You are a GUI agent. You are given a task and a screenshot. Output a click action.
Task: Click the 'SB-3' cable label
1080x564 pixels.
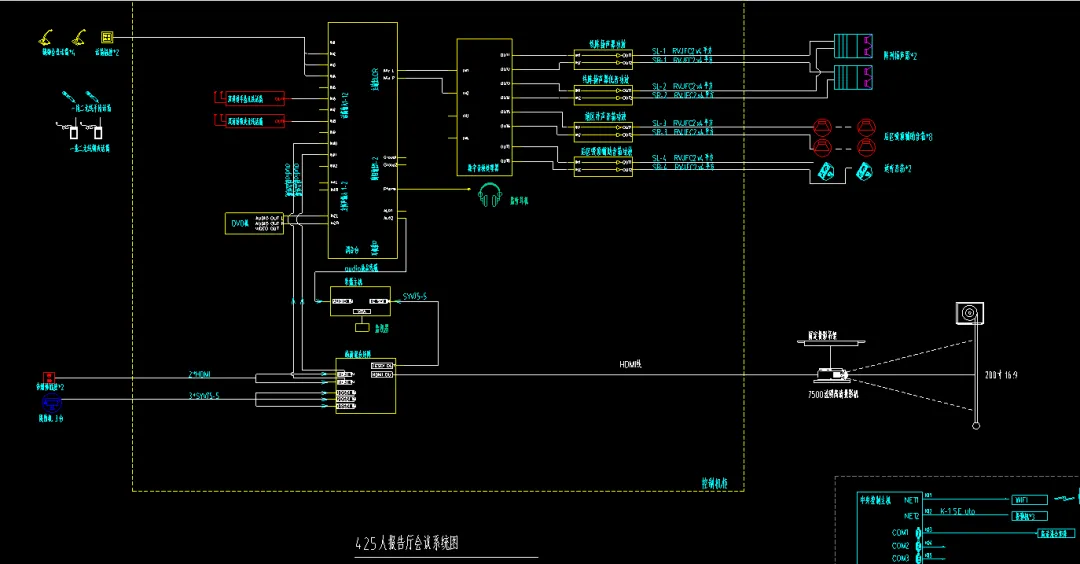pyautogui.click(x=659, y=132)
